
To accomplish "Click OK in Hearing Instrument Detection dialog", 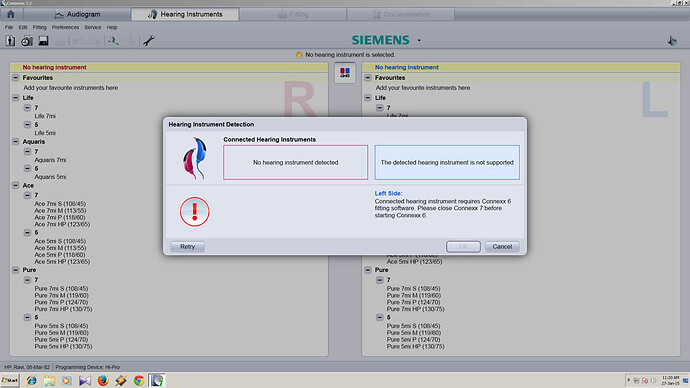I will (463, 246).
